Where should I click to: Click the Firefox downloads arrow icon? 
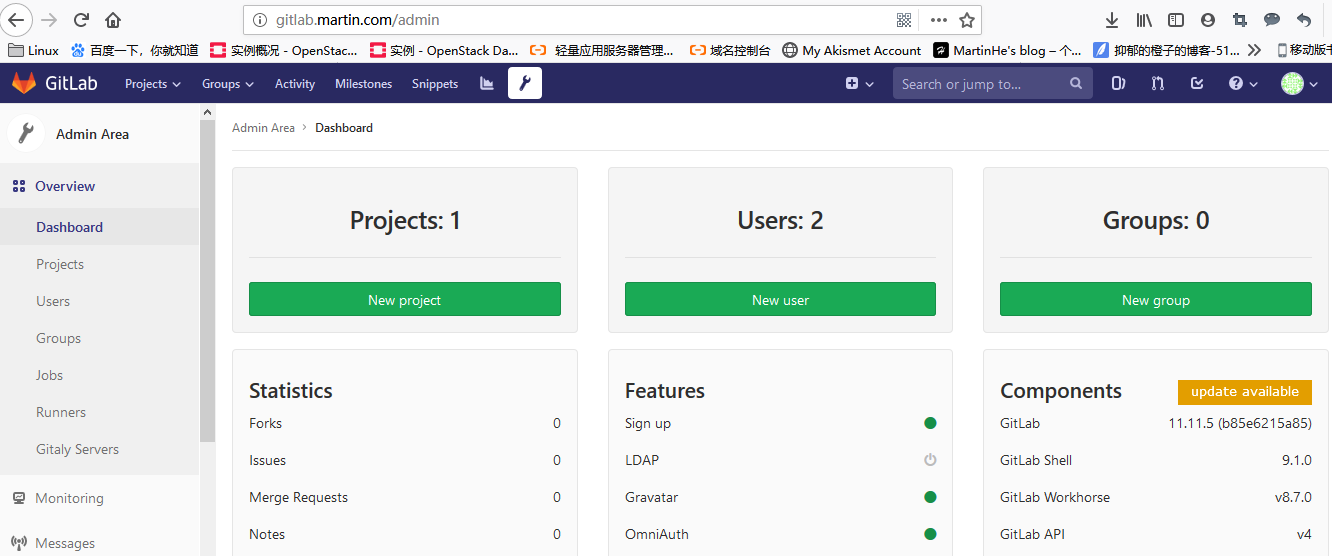coord(1111,20)
